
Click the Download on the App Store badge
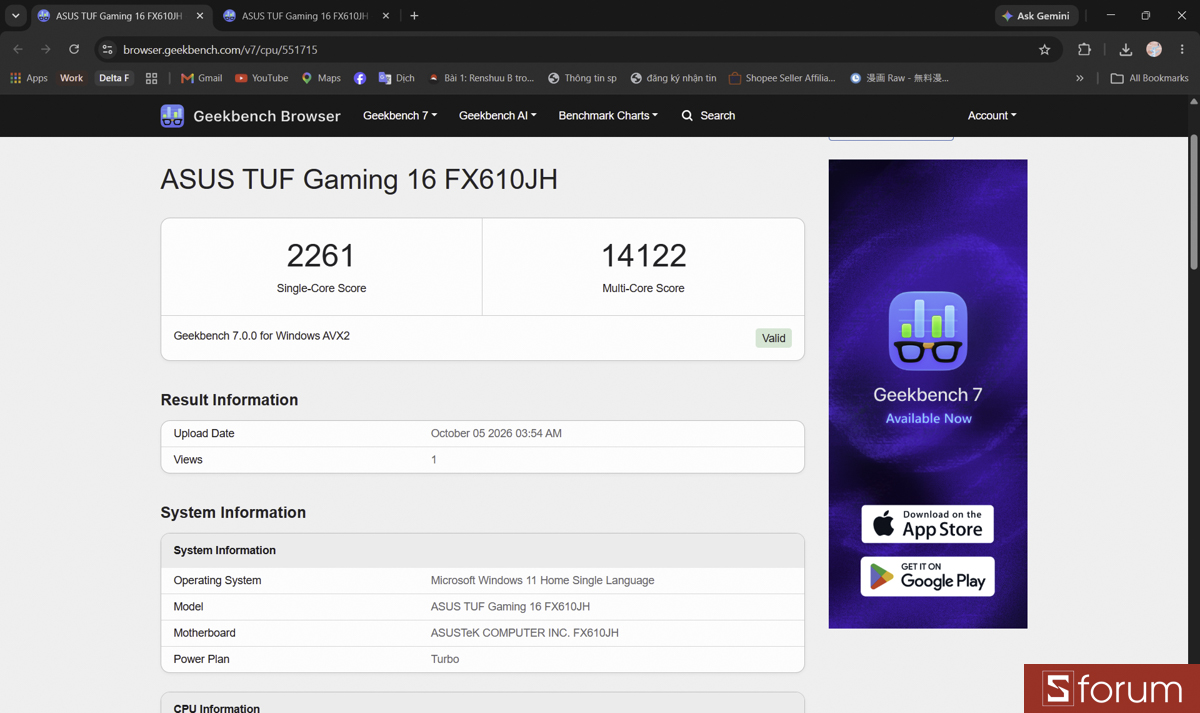click(x=928, y=524)
